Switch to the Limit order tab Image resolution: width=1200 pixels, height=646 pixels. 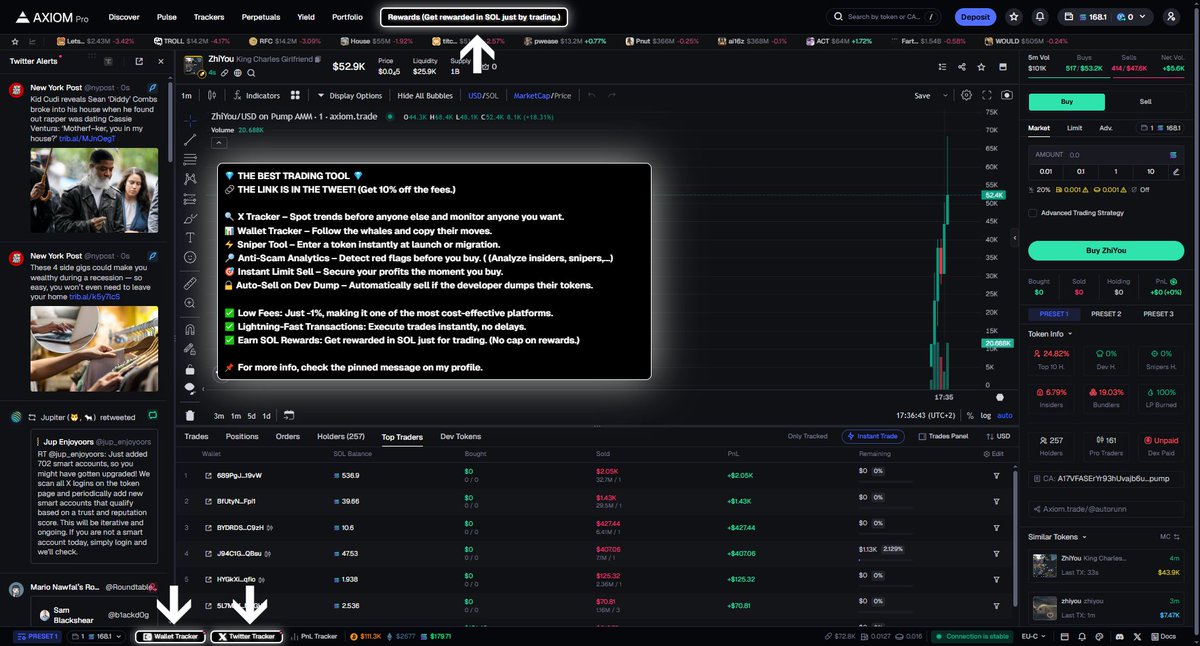[1074, 128]
